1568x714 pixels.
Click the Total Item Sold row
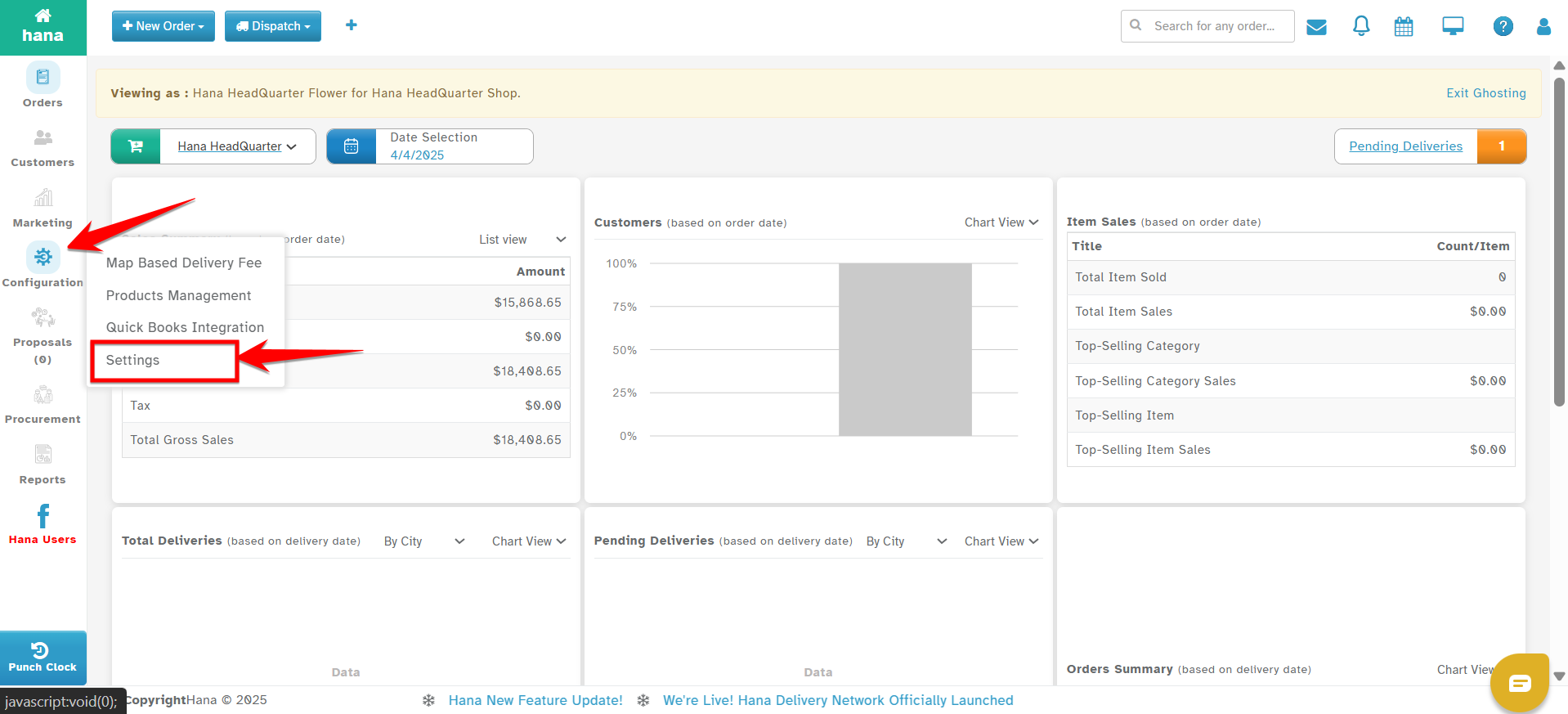point(1291,277)
